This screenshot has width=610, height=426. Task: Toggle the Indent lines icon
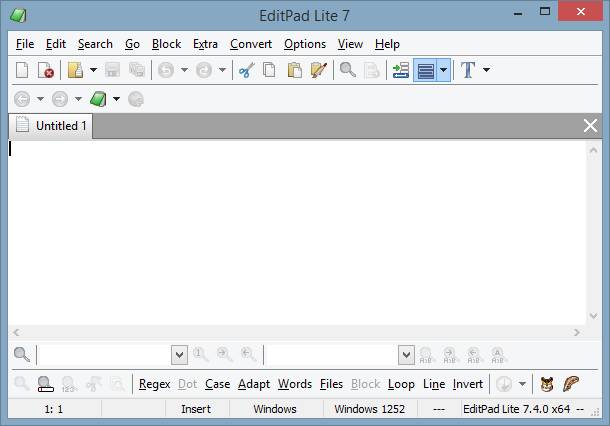pyautogui.click(x=401, y=70)
